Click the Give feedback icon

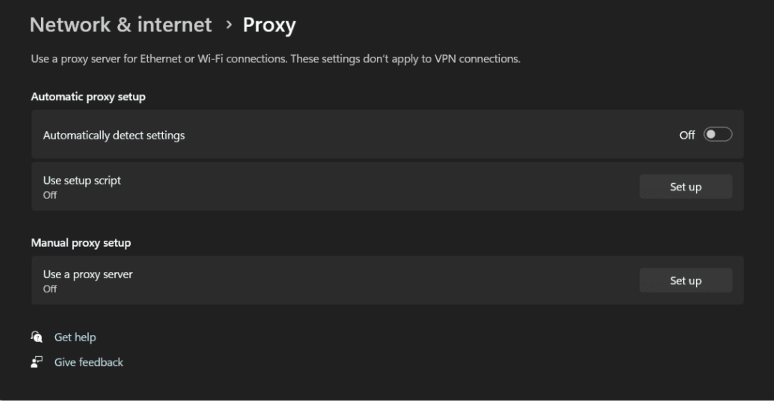[37, 362]
